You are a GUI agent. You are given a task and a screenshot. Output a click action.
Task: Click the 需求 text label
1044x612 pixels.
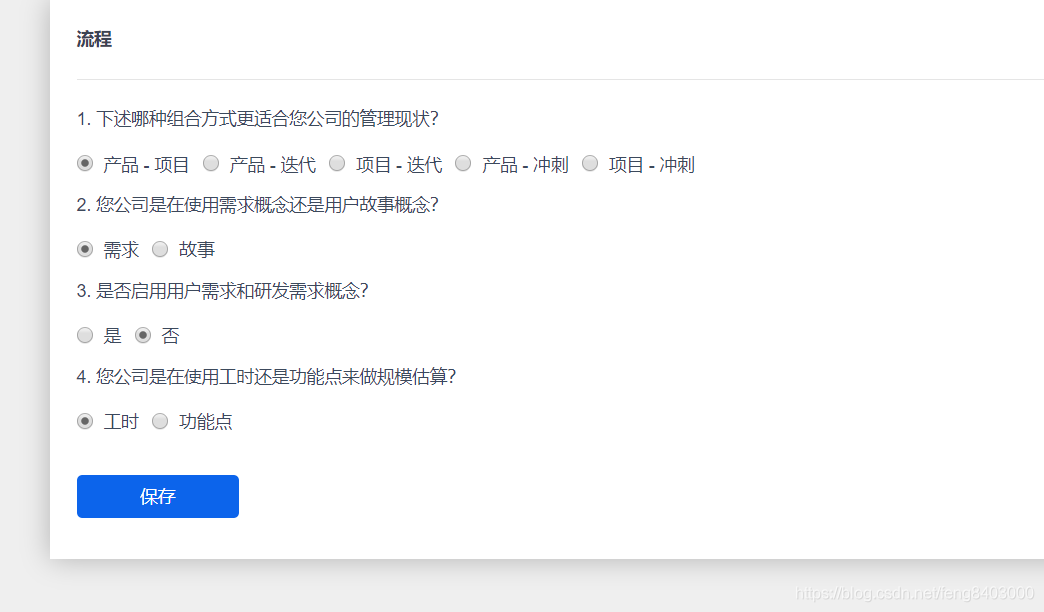(x=120, y=250)
